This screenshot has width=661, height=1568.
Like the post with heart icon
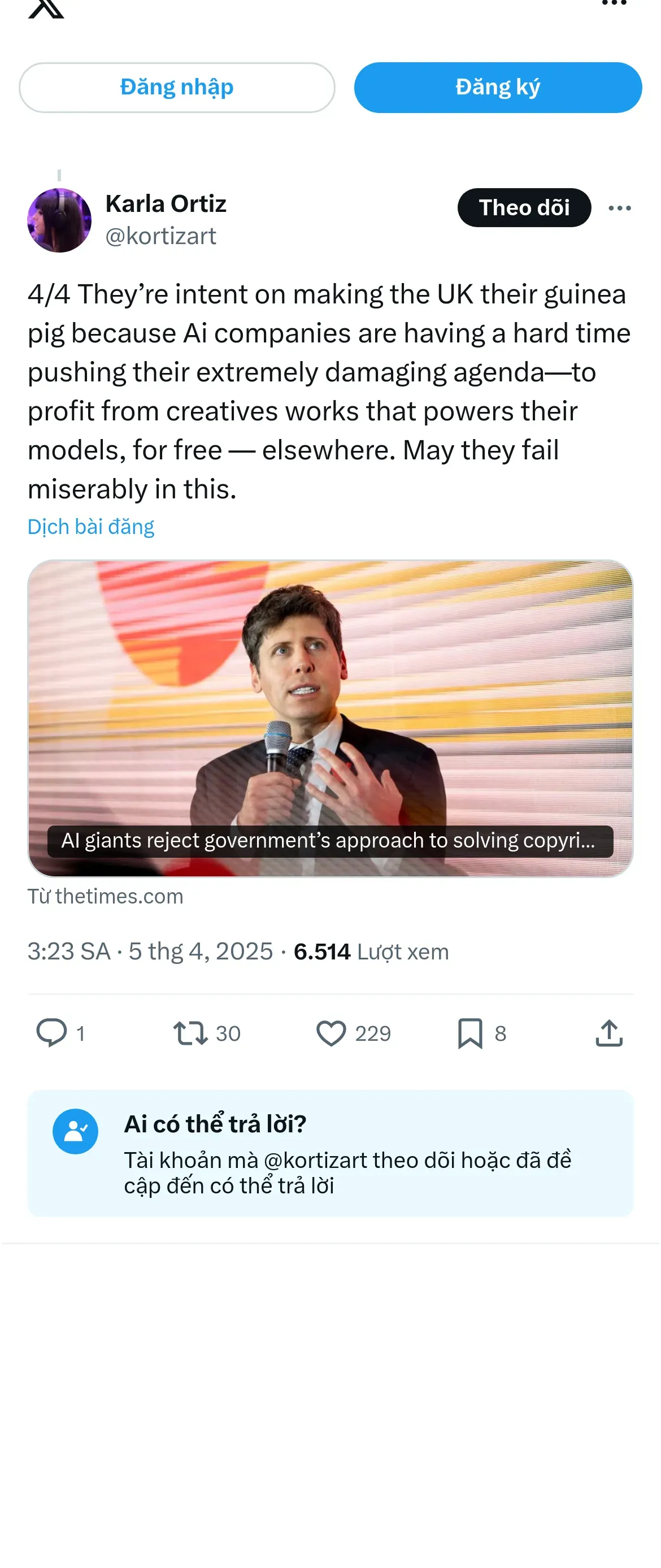click(x=331, y=1032)
